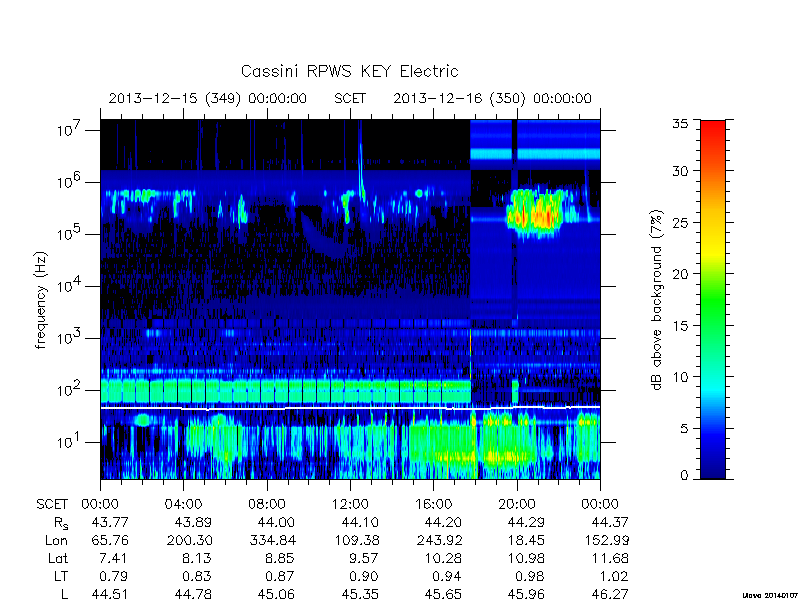Click the LT value '0.83'
This screenshot has height=600, width=800.
tap(197, 576)
